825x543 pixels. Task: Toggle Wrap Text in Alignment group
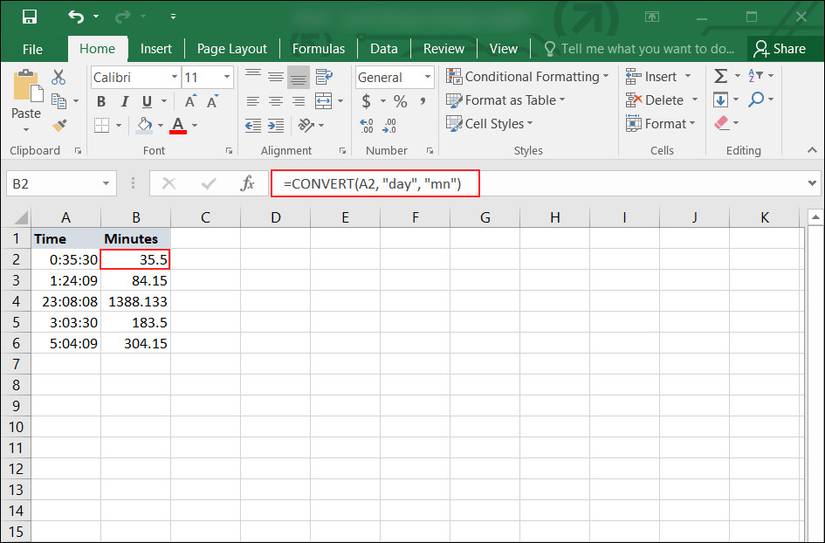tap(323, 77)
